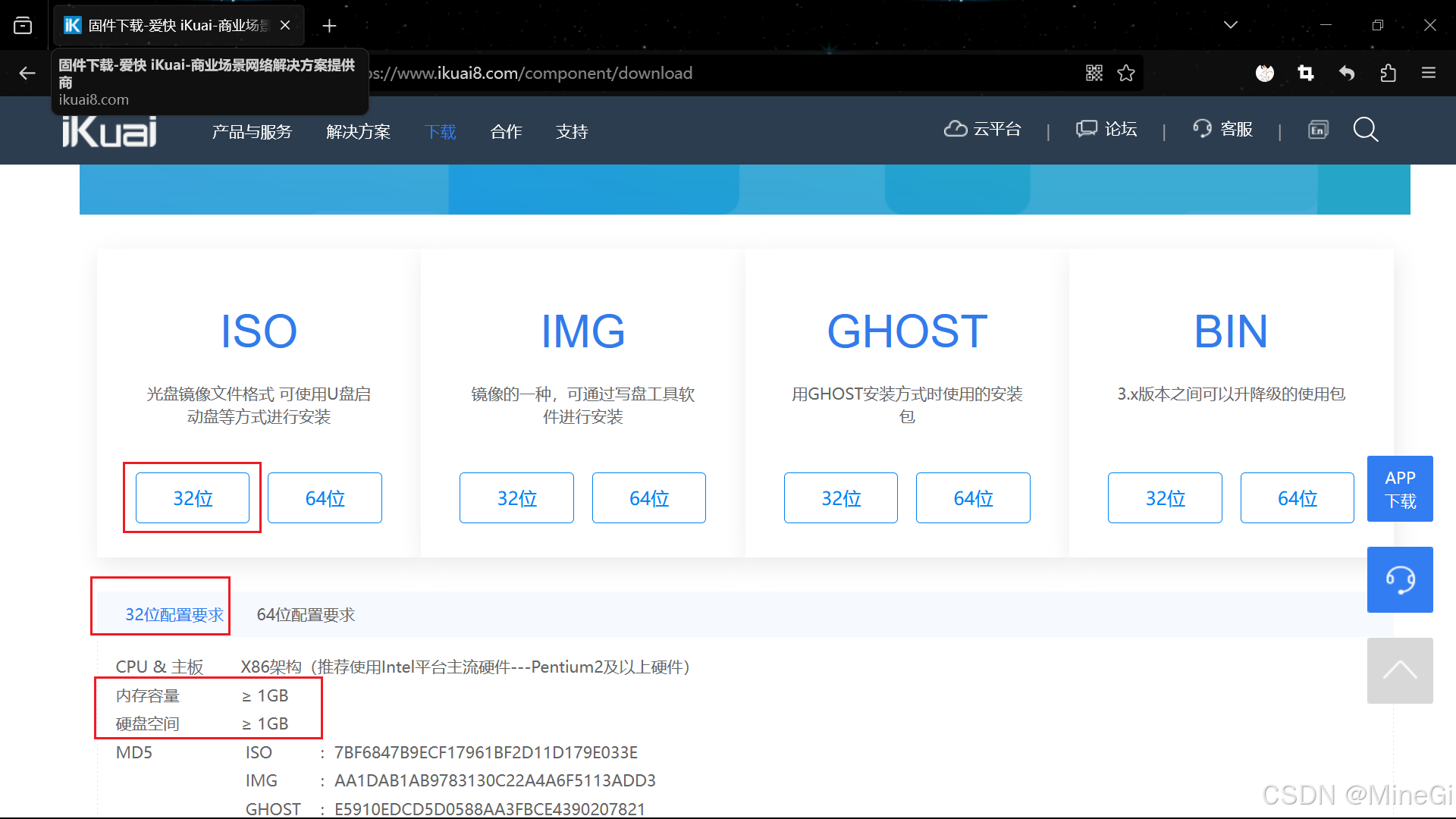This screenshot has width=1456, height=819.
Task: Open the browser extensions puzzle icon
Action: tap(1388, 73)
